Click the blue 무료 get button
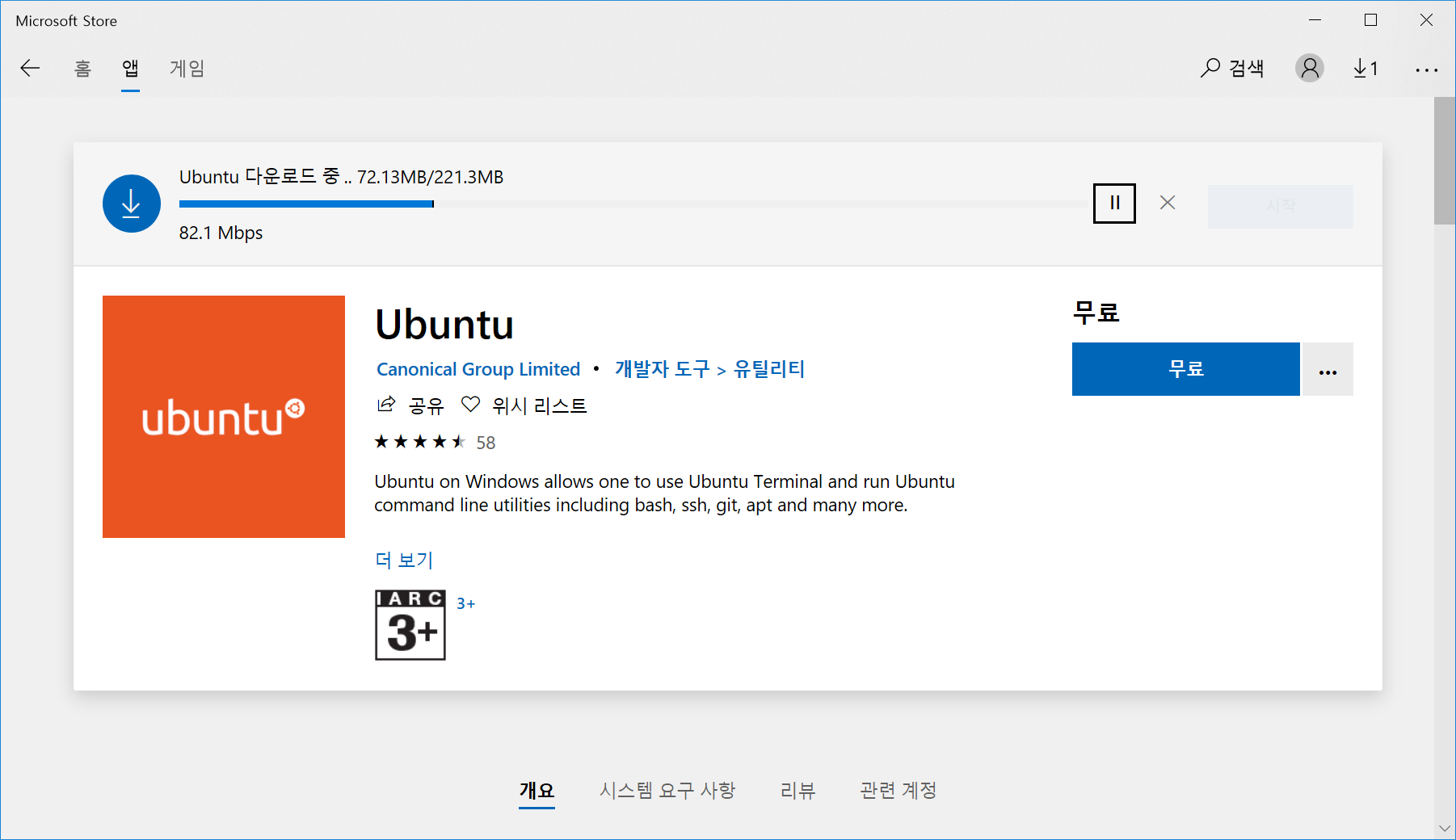The height and width of the screenshot is (840, 1456). coord(1185,369)
